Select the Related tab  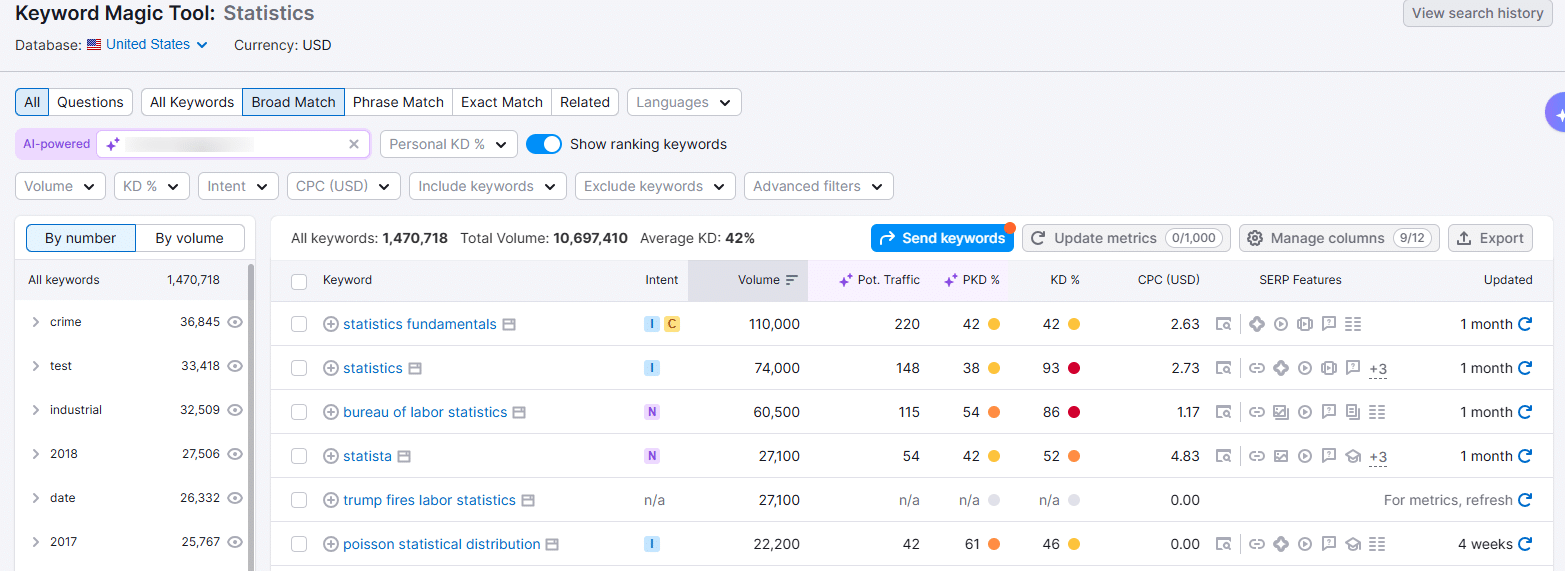pos(585,102)
